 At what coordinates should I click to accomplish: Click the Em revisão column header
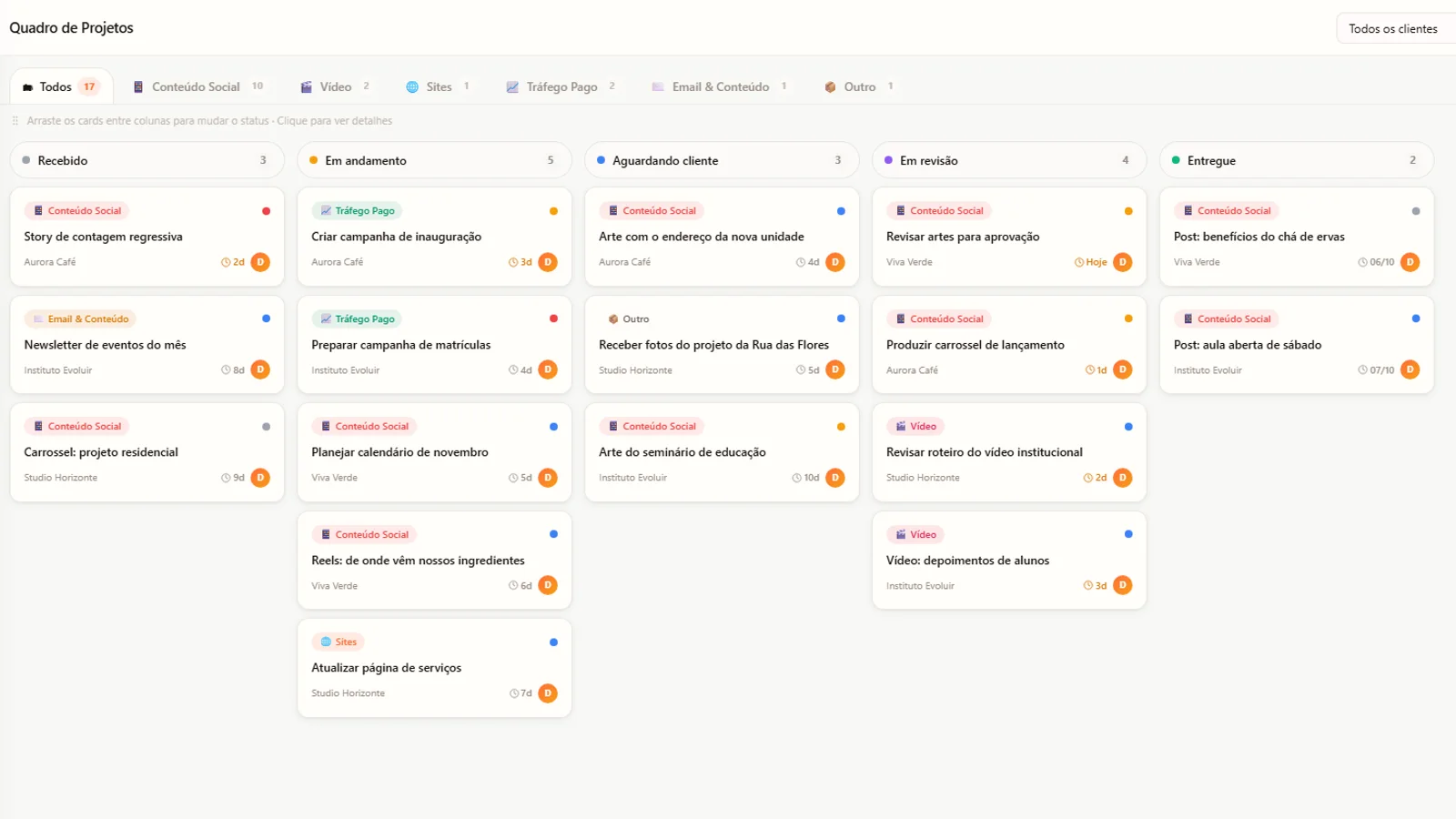(1009, 160)
